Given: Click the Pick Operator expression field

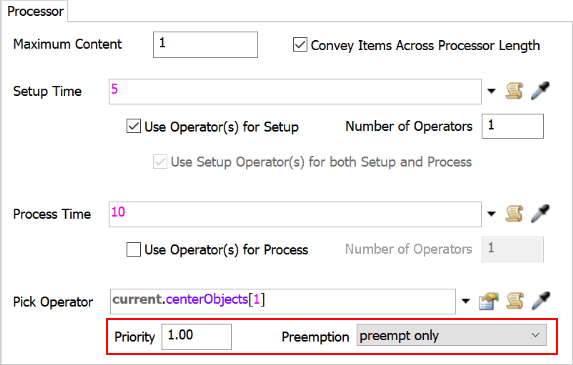Looking at the screenshot, I should (x=283, y=301).
